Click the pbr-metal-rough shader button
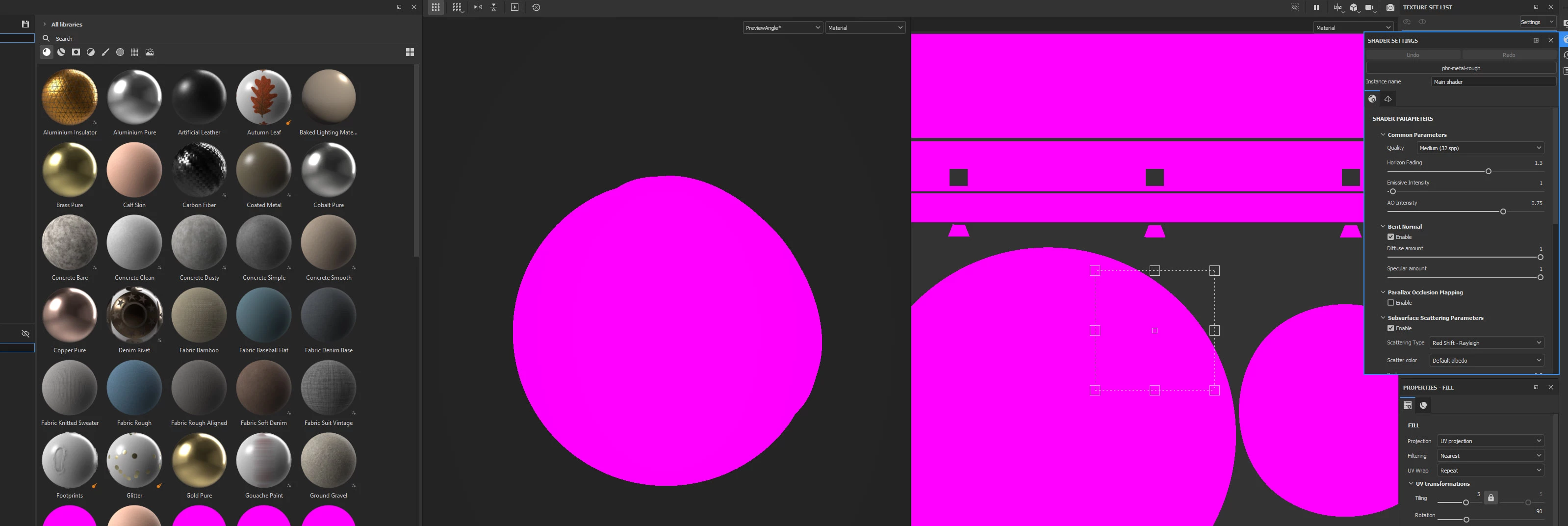1568x526 pixels. (x=1461, y=68)
